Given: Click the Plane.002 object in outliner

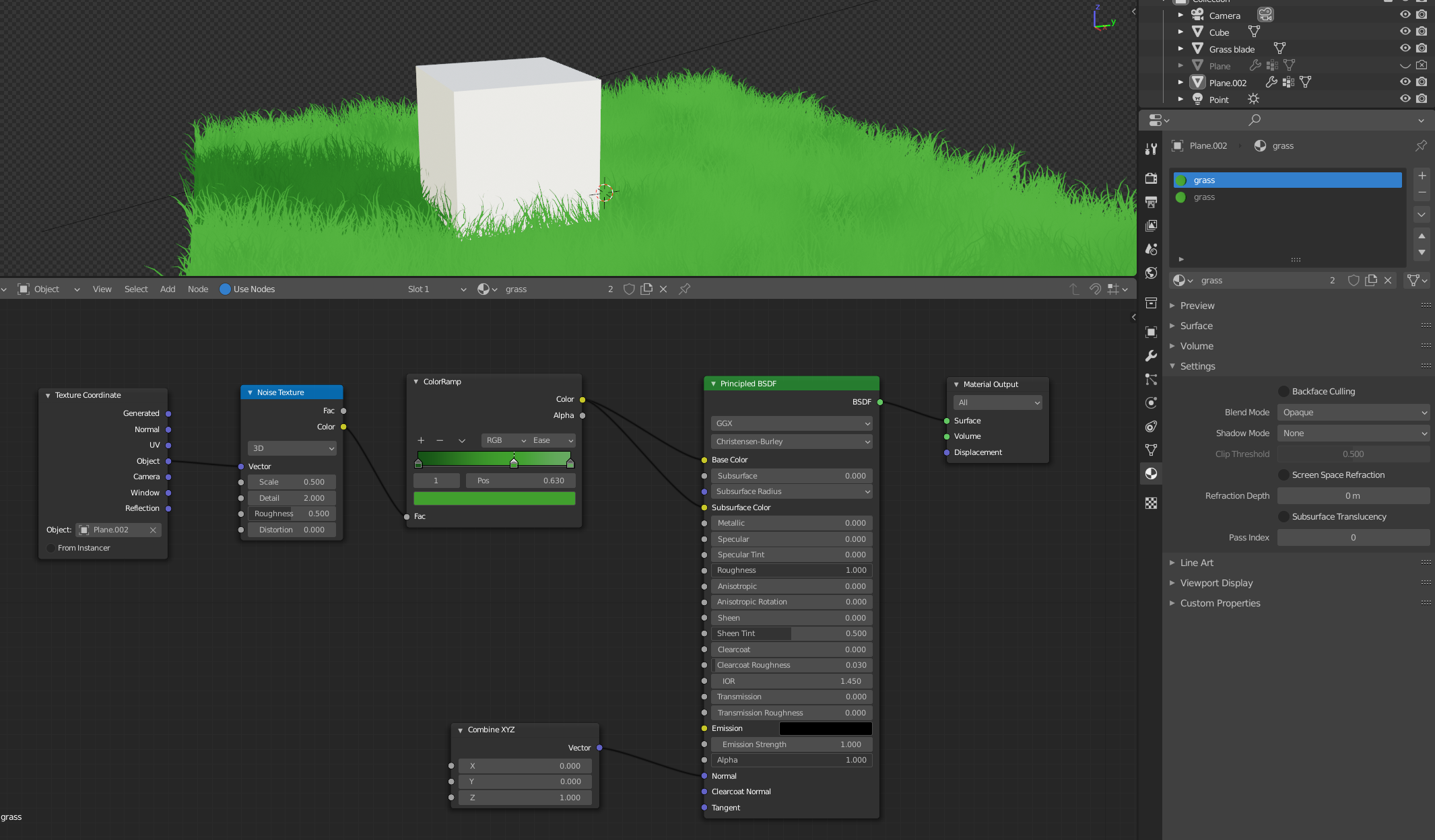Looking at the screenshot, I should (x=1228, y=83).
